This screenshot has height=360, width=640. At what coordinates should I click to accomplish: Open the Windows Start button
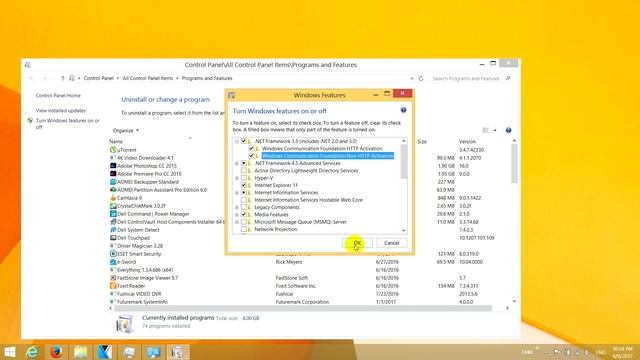pyautogui.click(x=9, y=352)
